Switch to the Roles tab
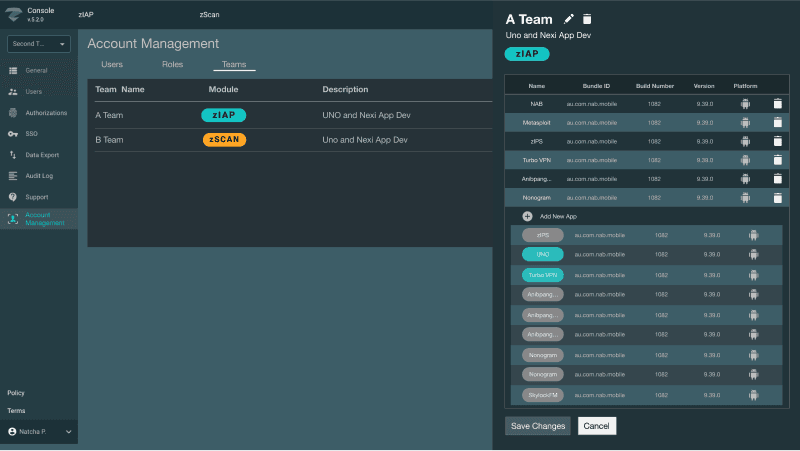 (172, 64)
